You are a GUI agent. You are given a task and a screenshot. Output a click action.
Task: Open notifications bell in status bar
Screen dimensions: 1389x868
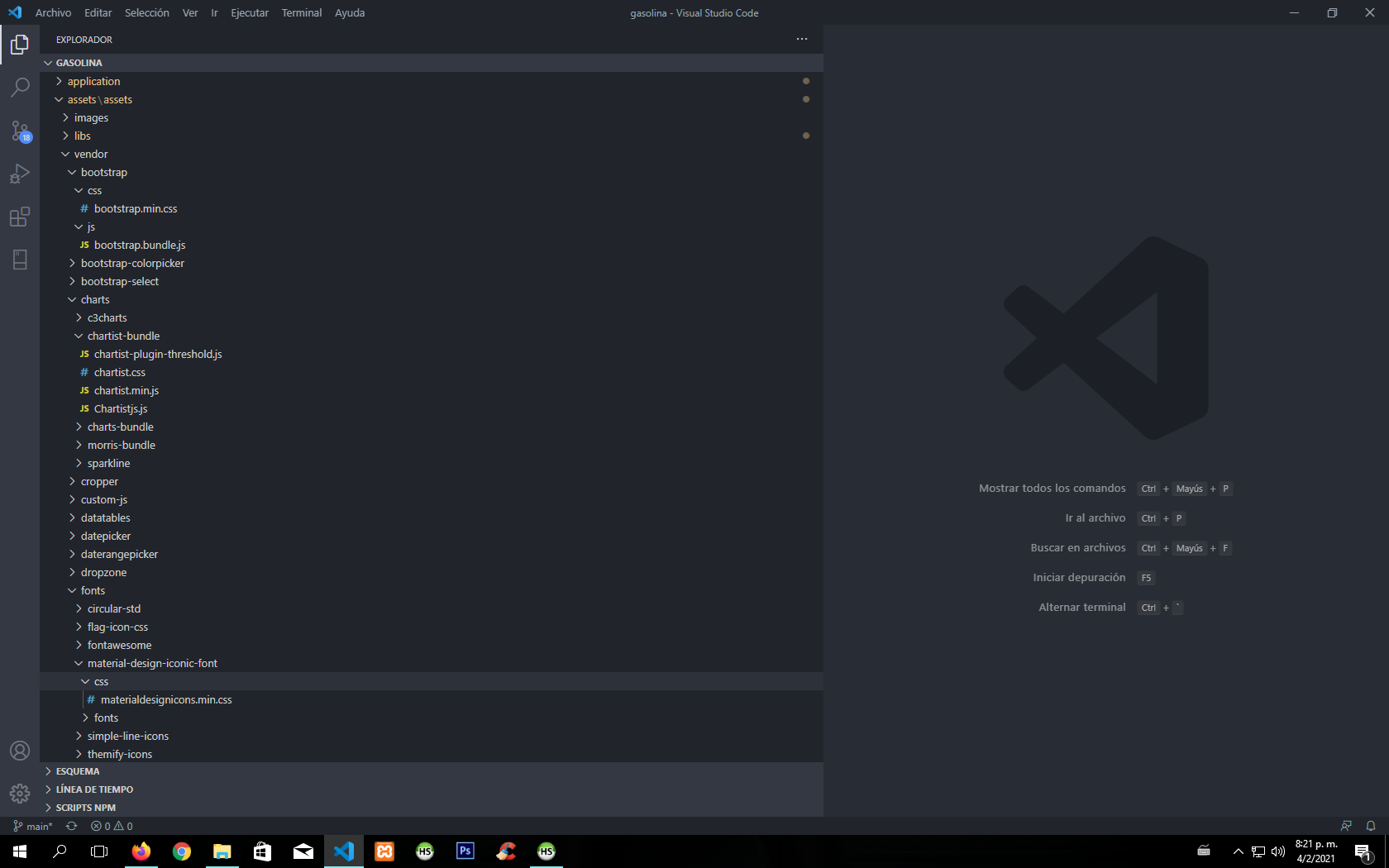[x=1371, y=826]
